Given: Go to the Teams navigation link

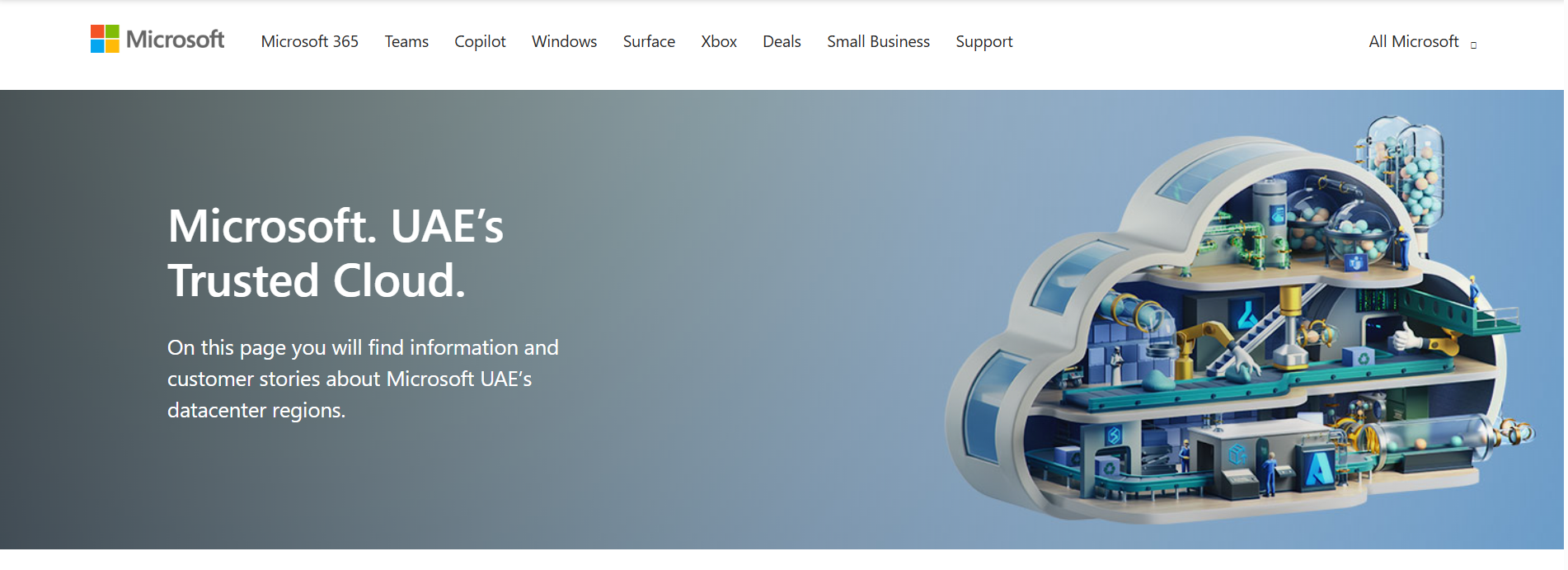Looking at the screenshot, I should (x=406, y=41).
